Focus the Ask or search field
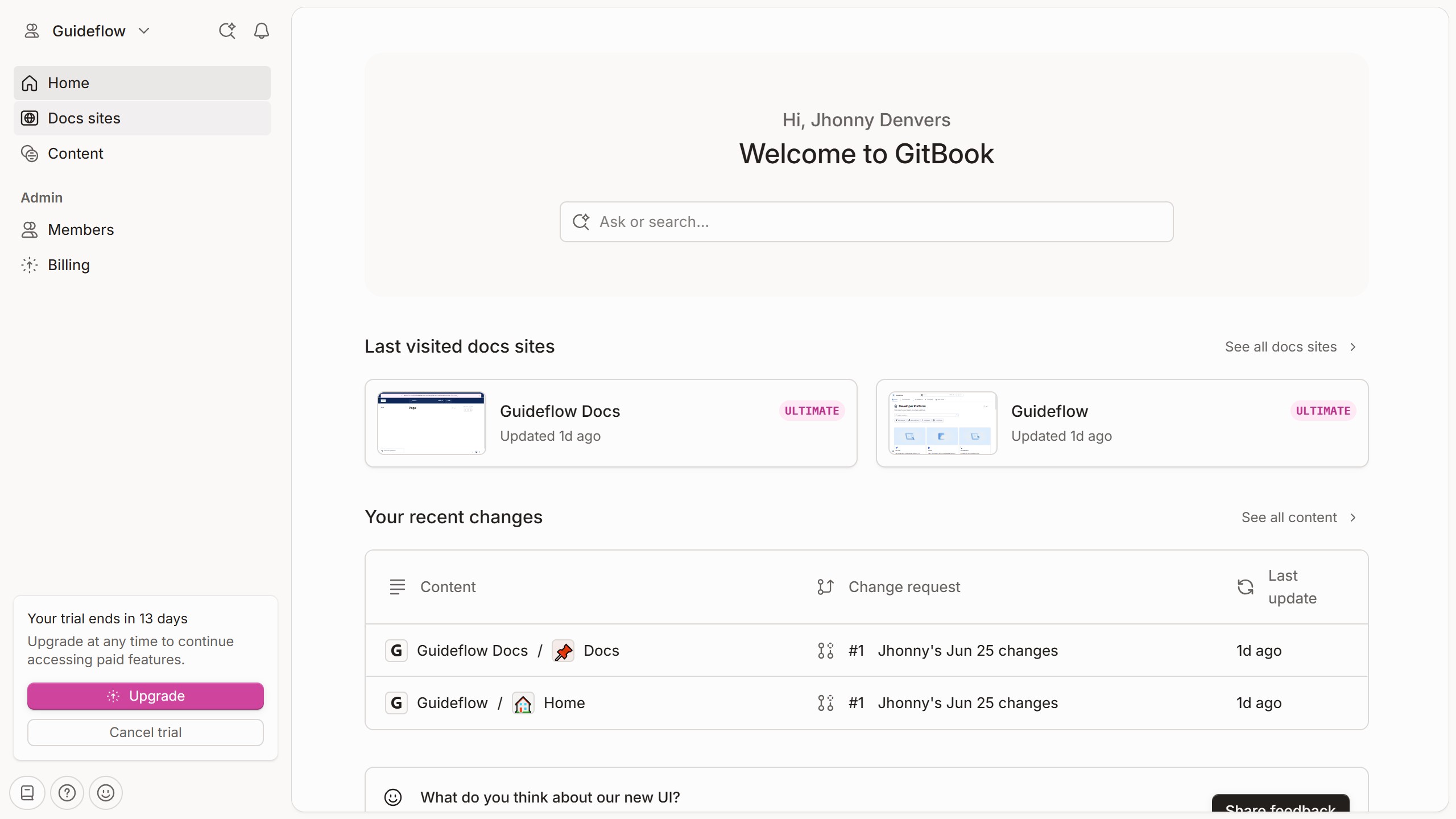Screen dimensions: 1456x819 coord(866,222)
